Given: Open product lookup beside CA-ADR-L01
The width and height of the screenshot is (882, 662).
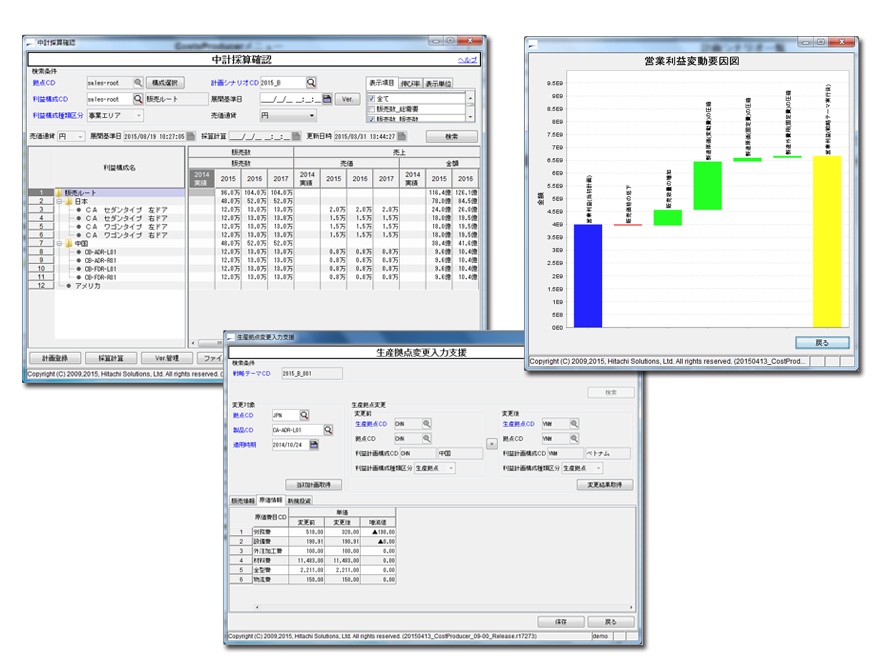Looking at the screenshot, I should click(x=328, y=430).
